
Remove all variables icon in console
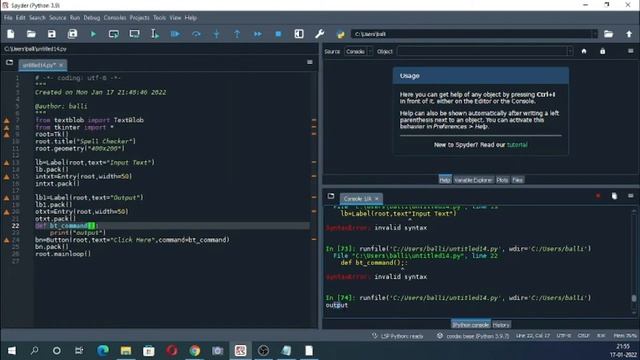click(x=614, y=196)
